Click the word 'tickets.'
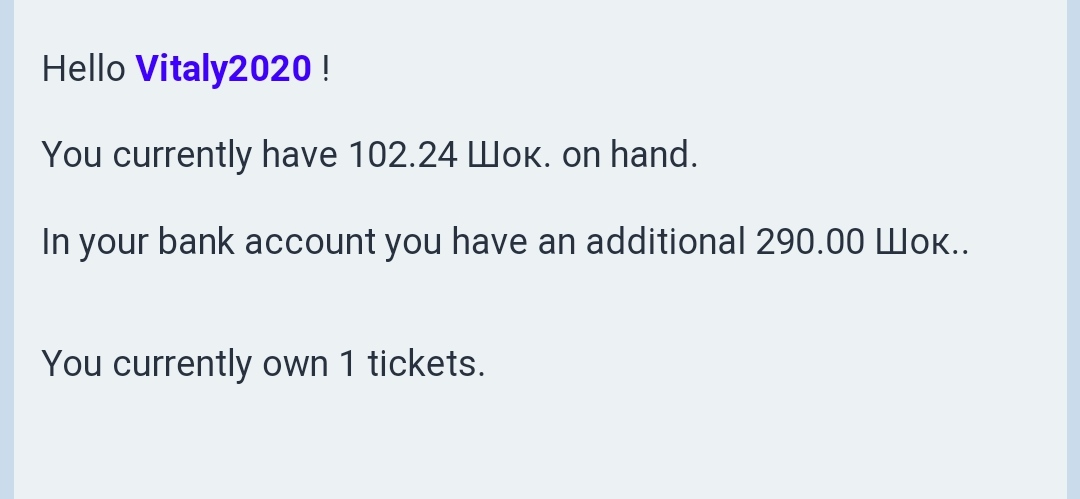 (426, 363)
